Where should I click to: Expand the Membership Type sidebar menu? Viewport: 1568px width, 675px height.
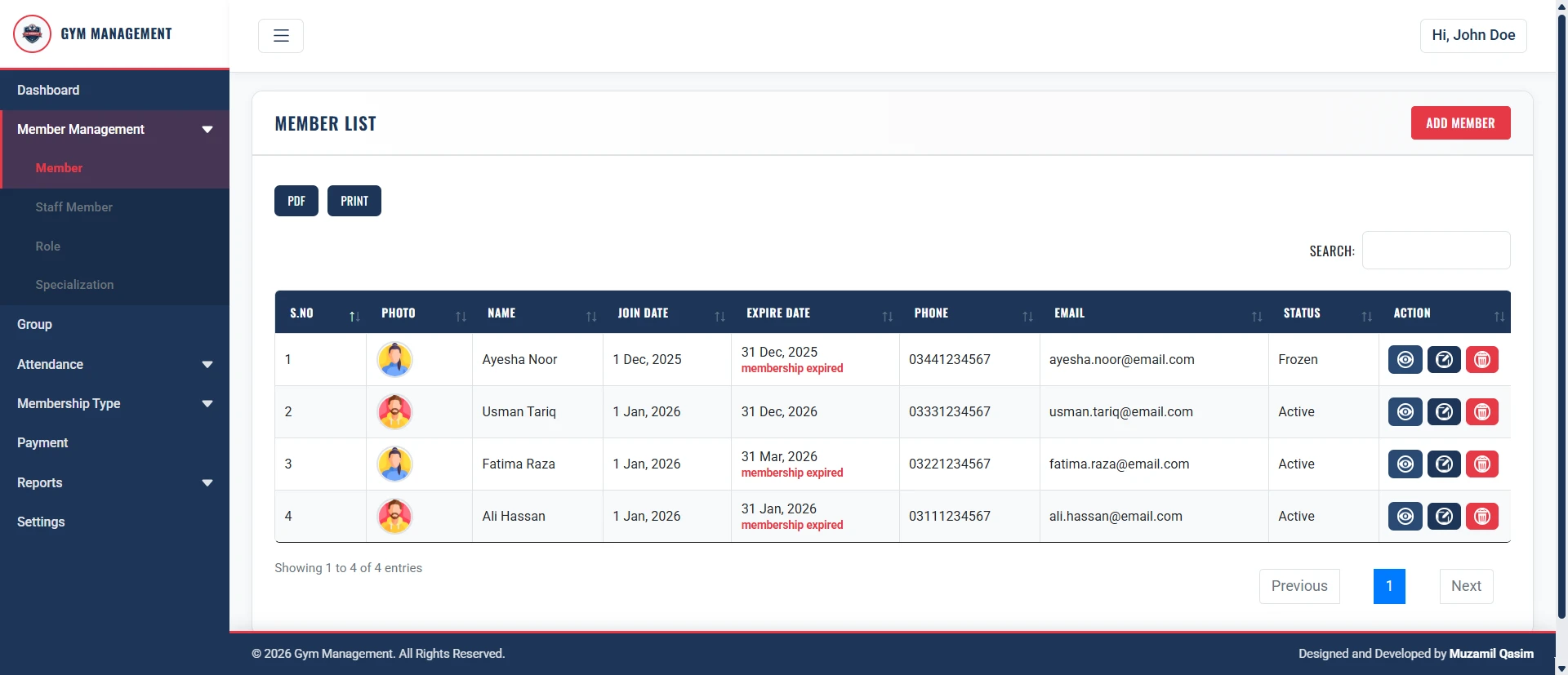pos(114,403)
